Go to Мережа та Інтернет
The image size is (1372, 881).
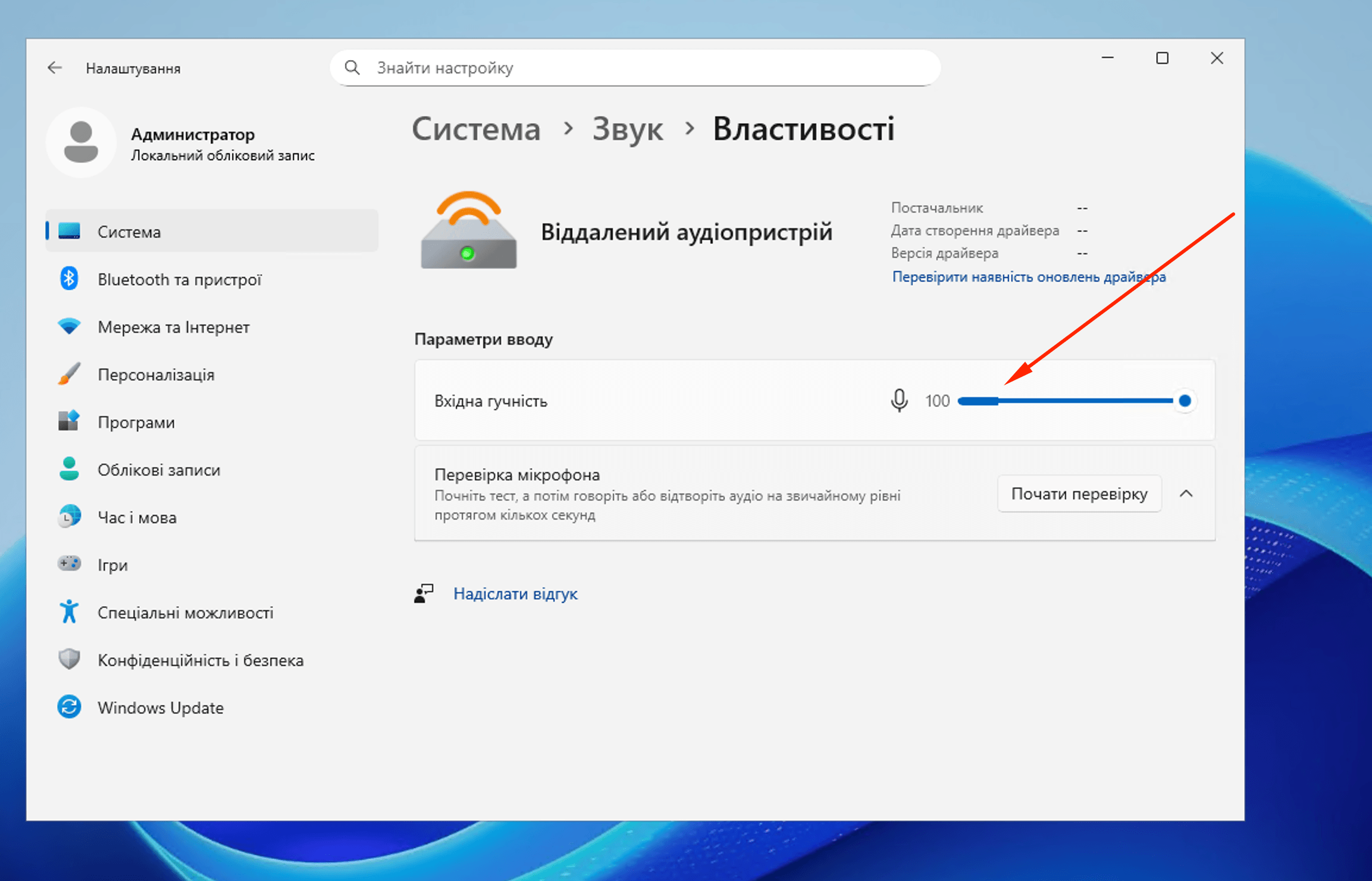click(x=212, y=326)
